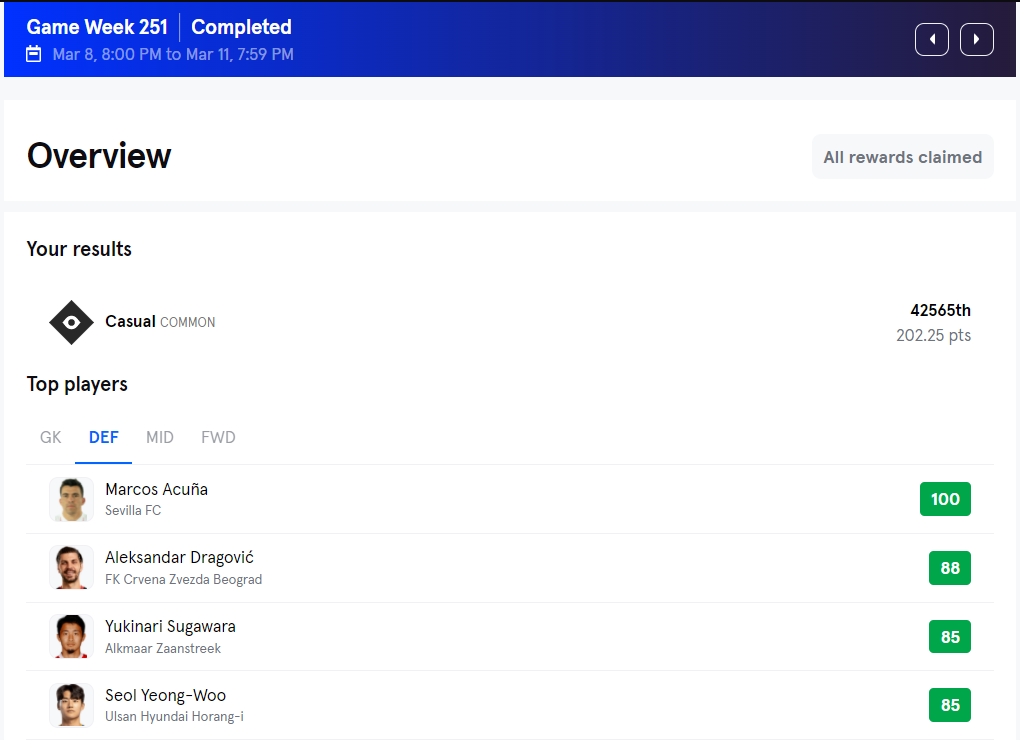Open Aleksandar Dragović's player photo
This screenshot has height=740, width=1020.
(x=72, y=568)
